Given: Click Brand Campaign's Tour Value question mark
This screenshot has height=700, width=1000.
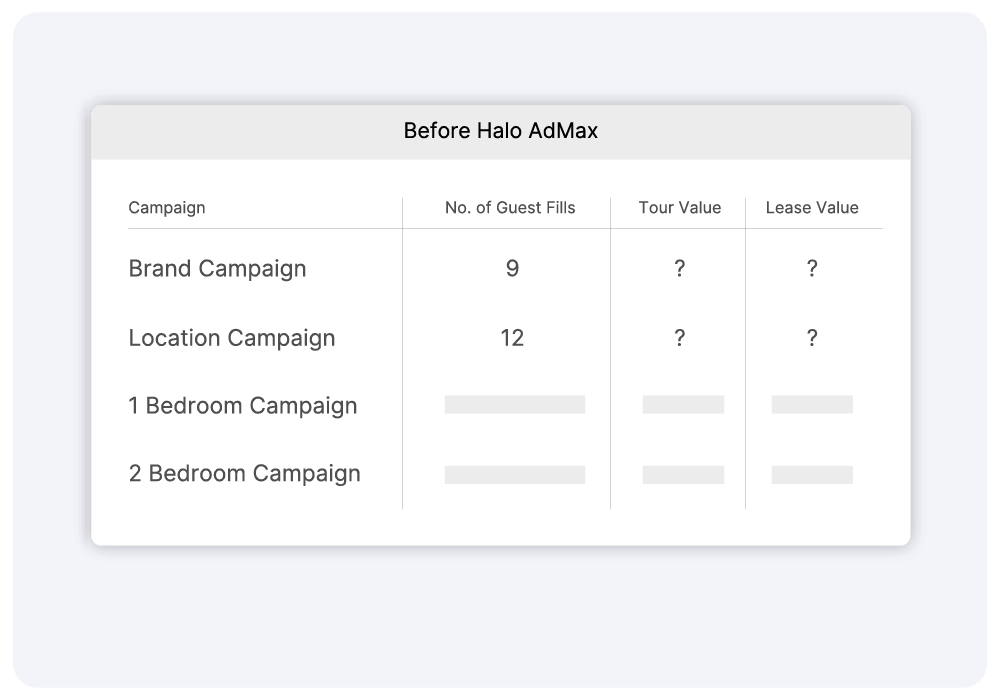Looking at the screenshot, I should click(x=679, y=268).
